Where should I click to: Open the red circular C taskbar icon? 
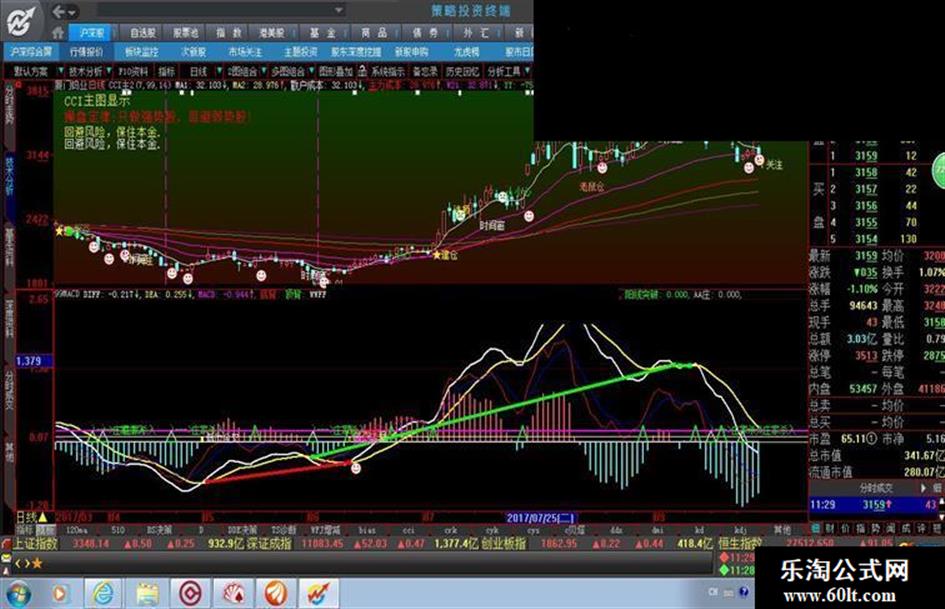click(x=190, y=594)
